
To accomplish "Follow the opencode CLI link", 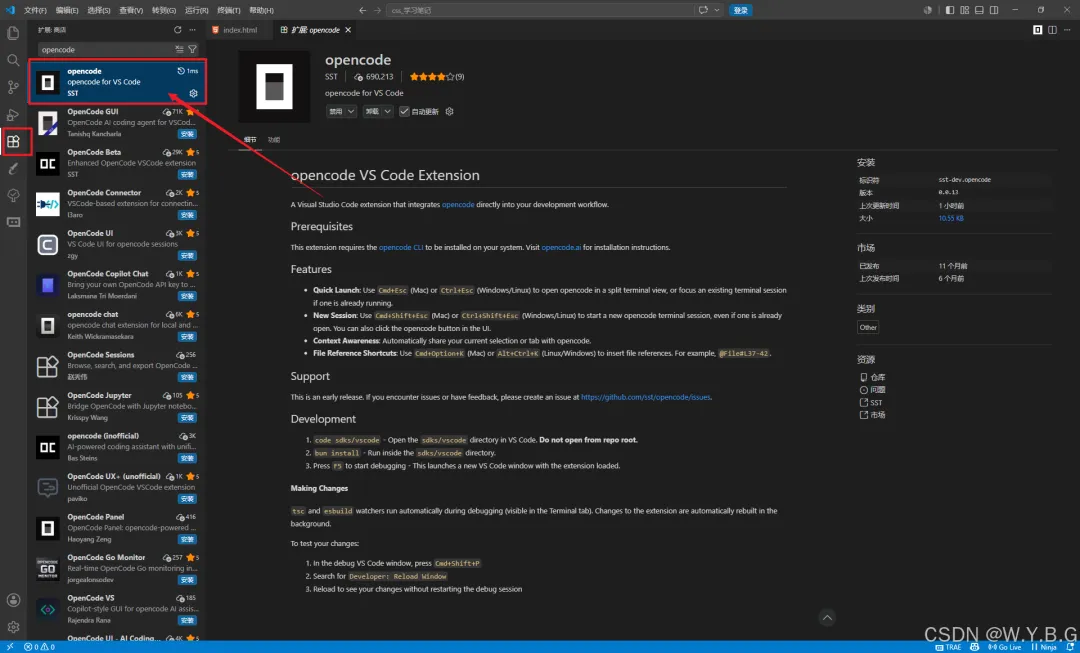I will [401, 247].
